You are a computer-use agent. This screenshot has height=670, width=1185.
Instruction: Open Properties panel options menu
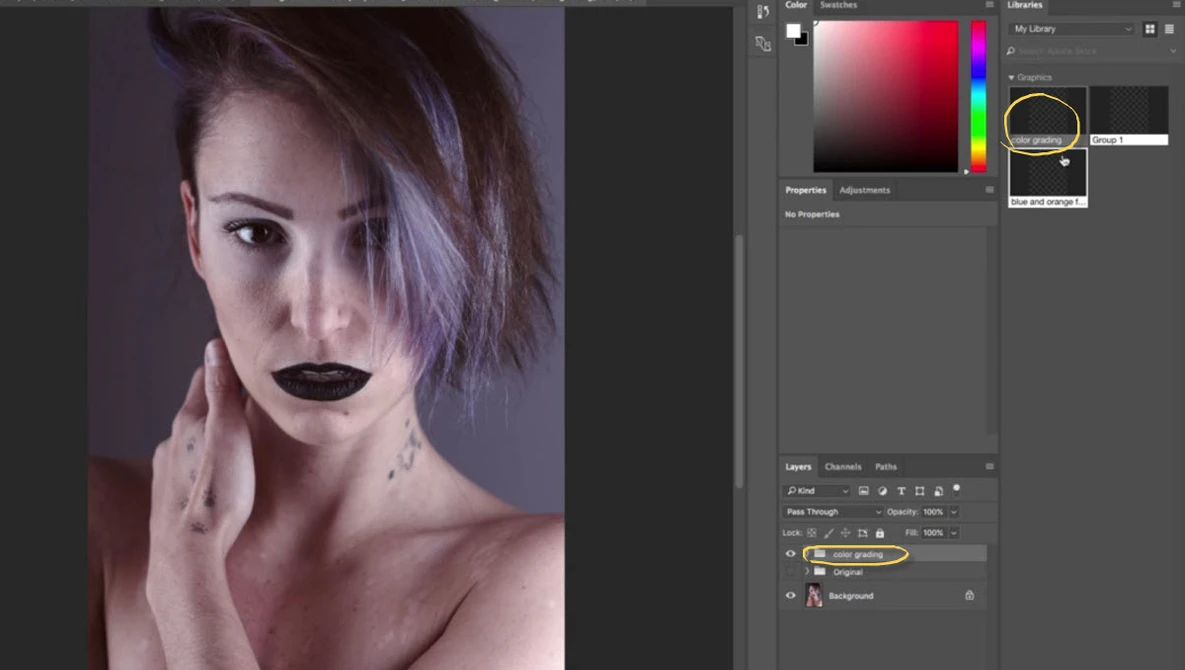pos(989,190)
